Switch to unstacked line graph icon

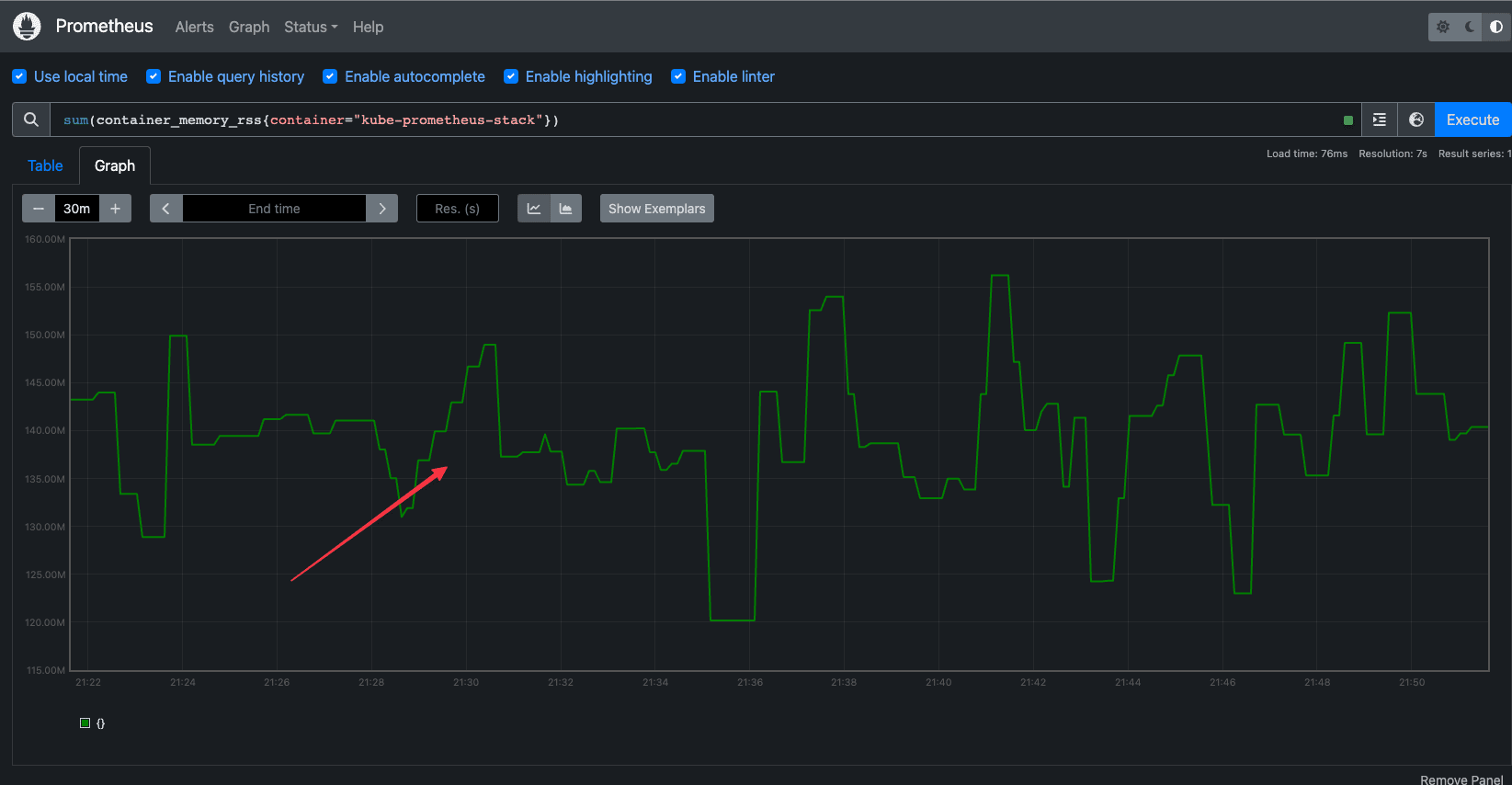(x=534, y=209)
